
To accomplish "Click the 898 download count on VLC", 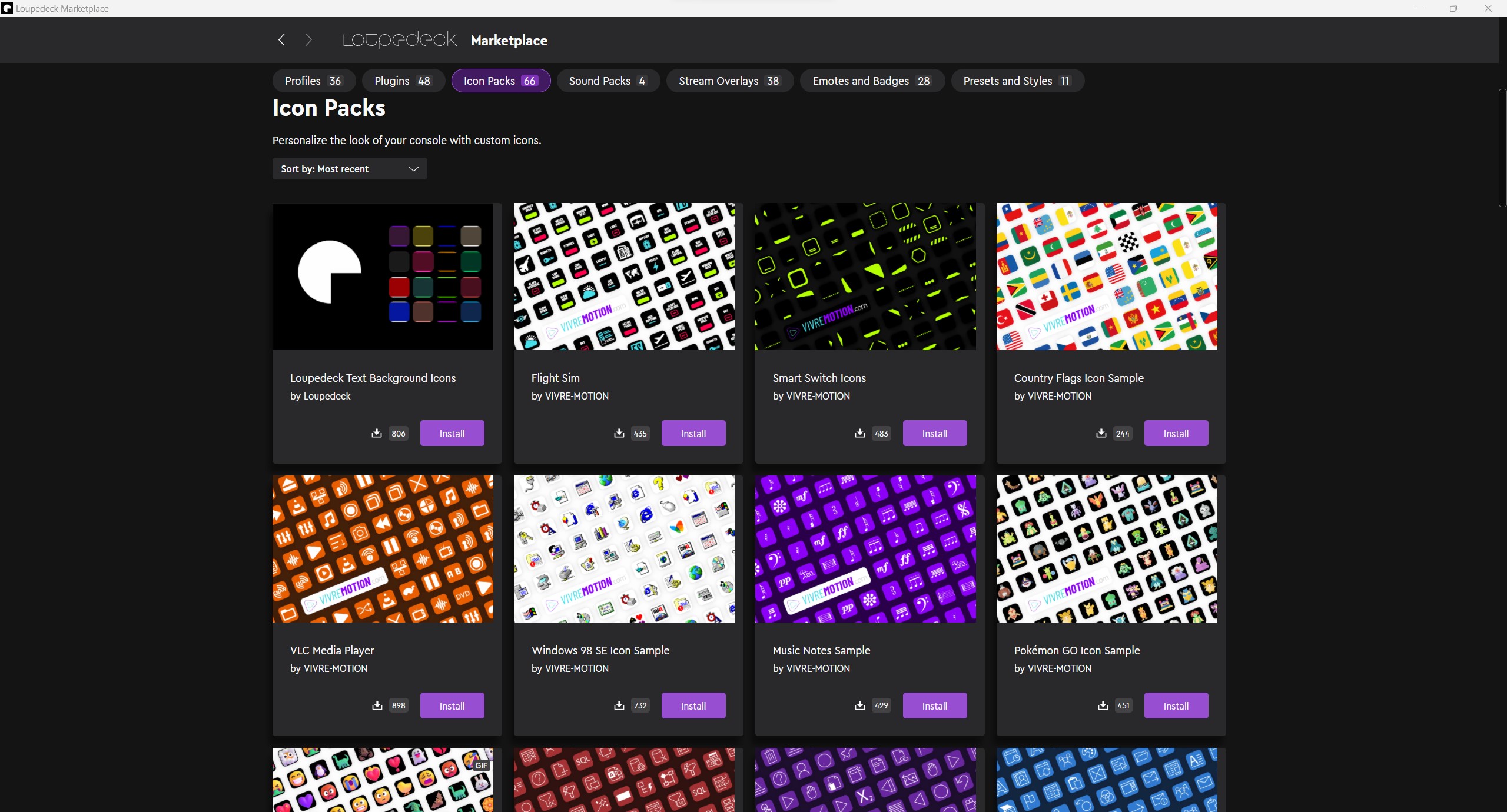I will click(x=399, y=705).
